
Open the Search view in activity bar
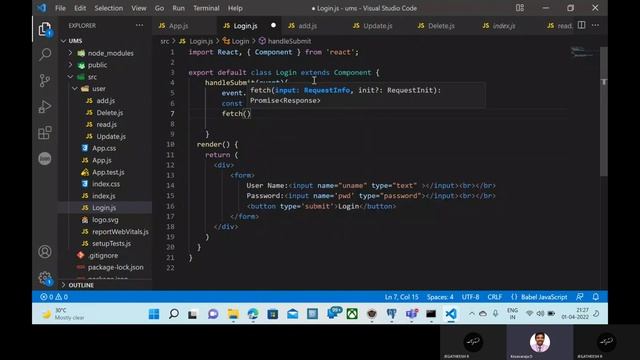(45, 54)
